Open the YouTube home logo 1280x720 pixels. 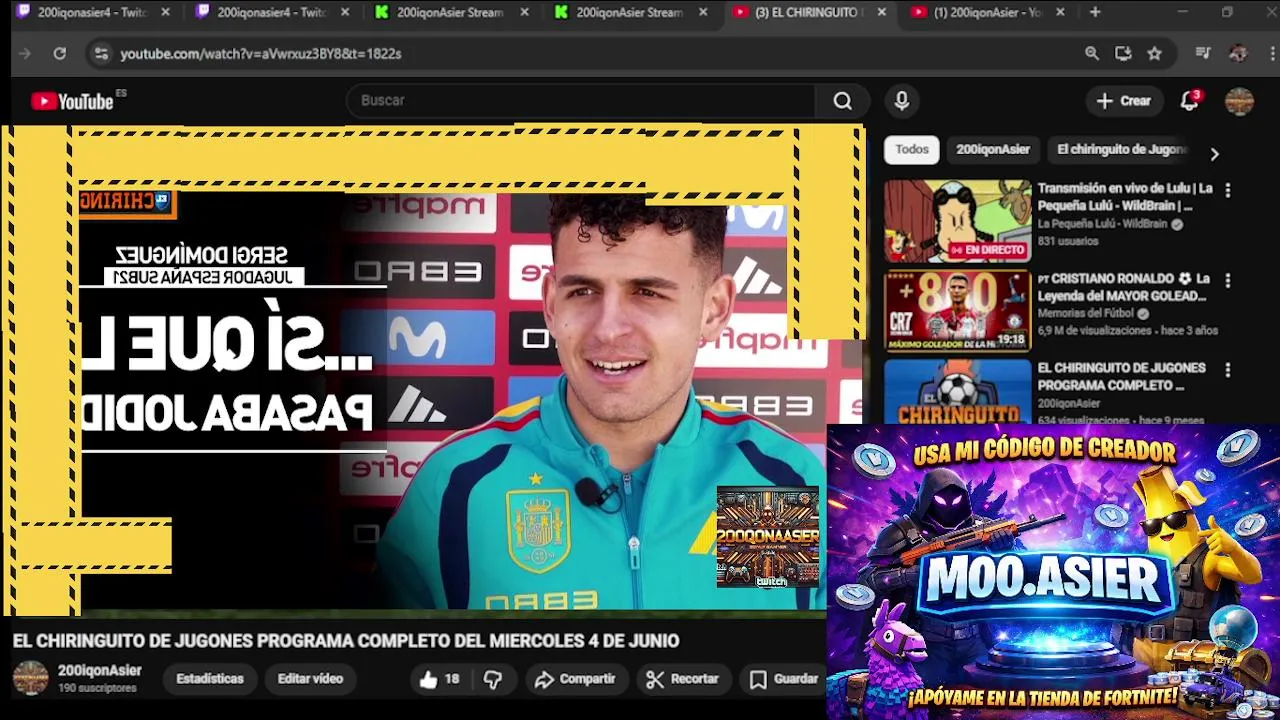[x=72, y=101]
